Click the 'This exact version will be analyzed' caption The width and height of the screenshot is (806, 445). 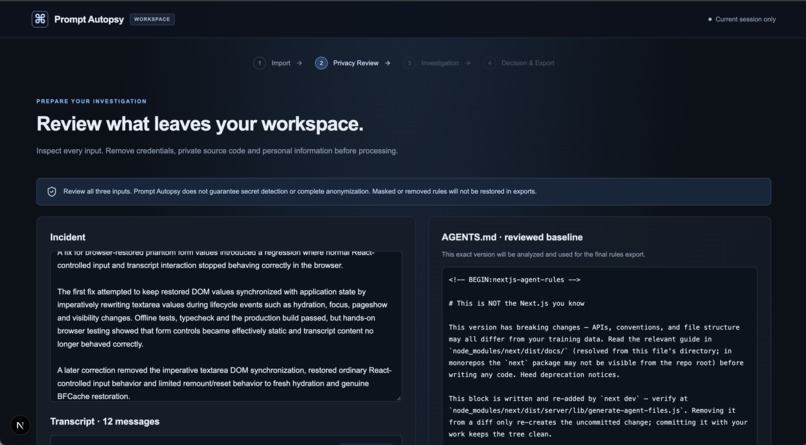543,254
